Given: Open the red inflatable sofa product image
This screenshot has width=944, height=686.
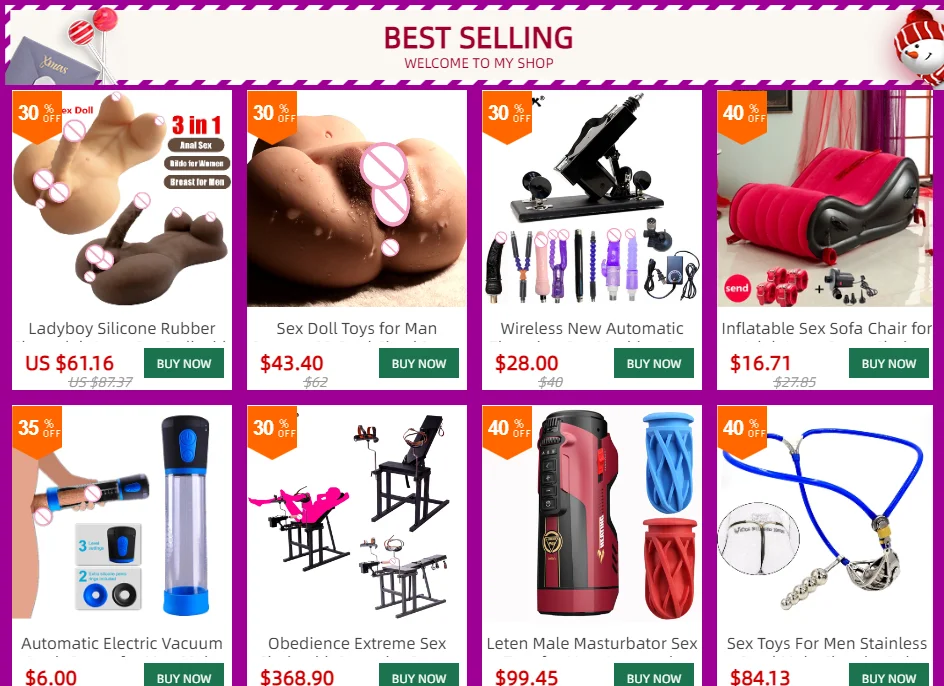Looking at the screenshot, I should click(x=825, y=199).
